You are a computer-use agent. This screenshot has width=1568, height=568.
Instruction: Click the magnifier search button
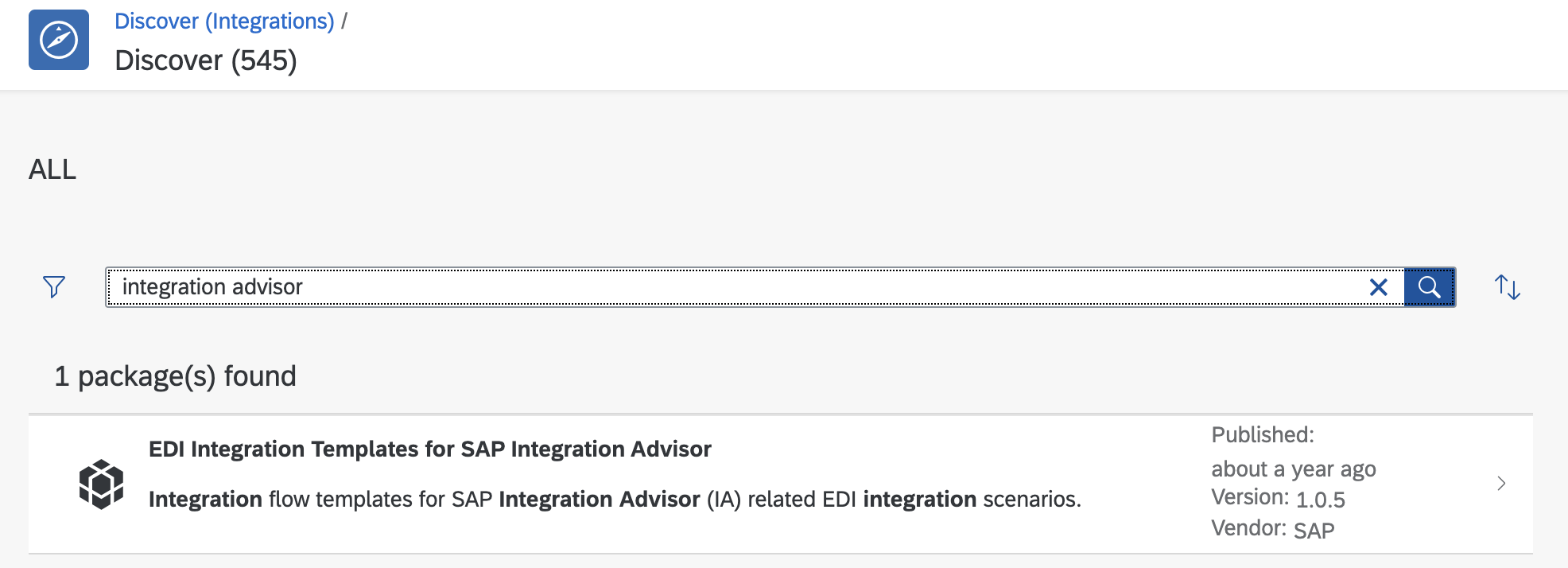pyautogui.click(x=1429, y=287)
